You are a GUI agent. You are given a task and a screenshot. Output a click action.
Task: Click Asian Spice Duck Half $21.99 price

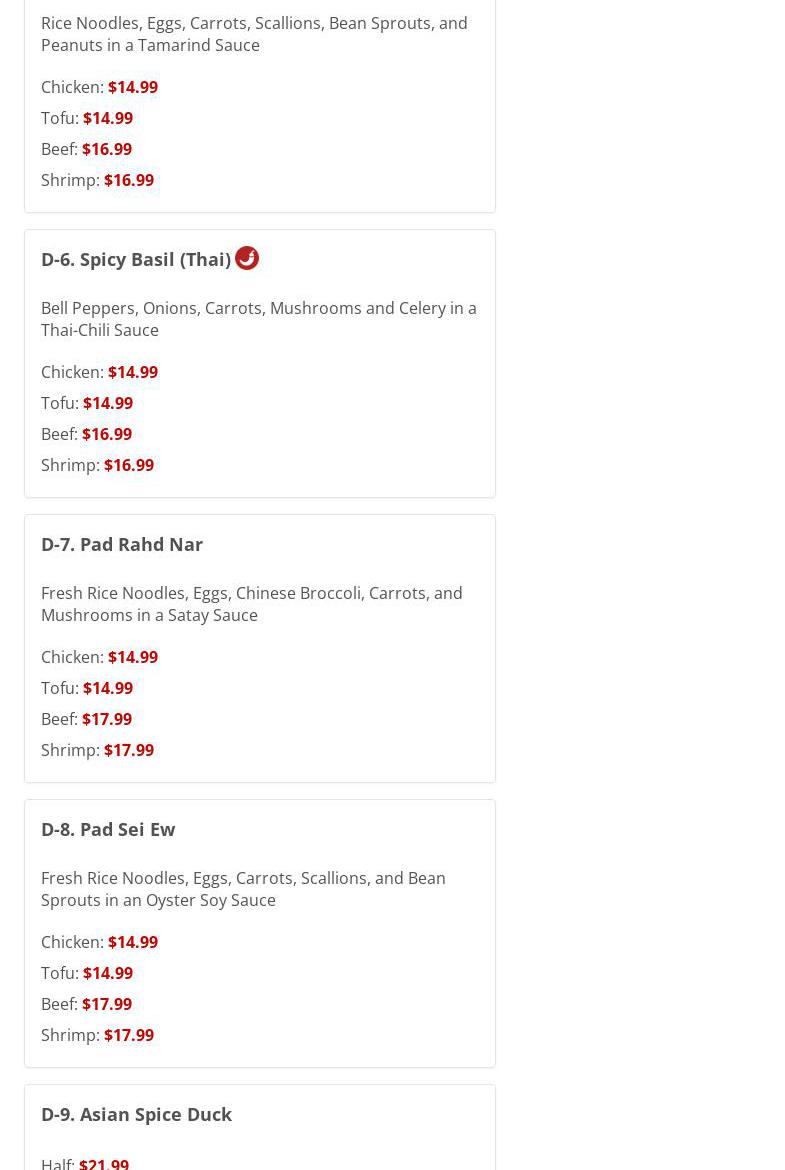tap(103, 1163)
